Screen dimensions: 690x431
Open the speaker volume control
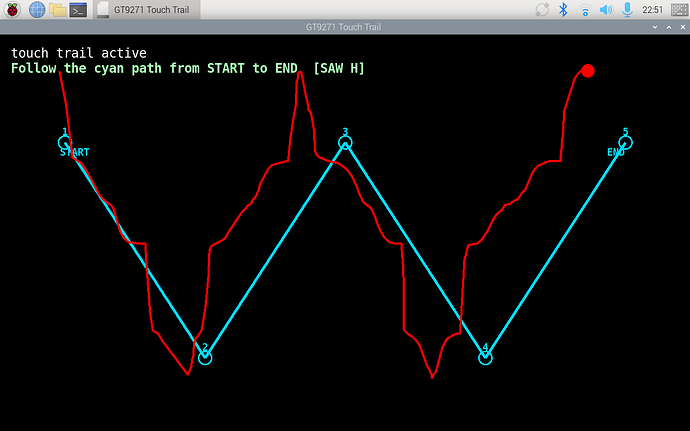(x=606, y=10)
